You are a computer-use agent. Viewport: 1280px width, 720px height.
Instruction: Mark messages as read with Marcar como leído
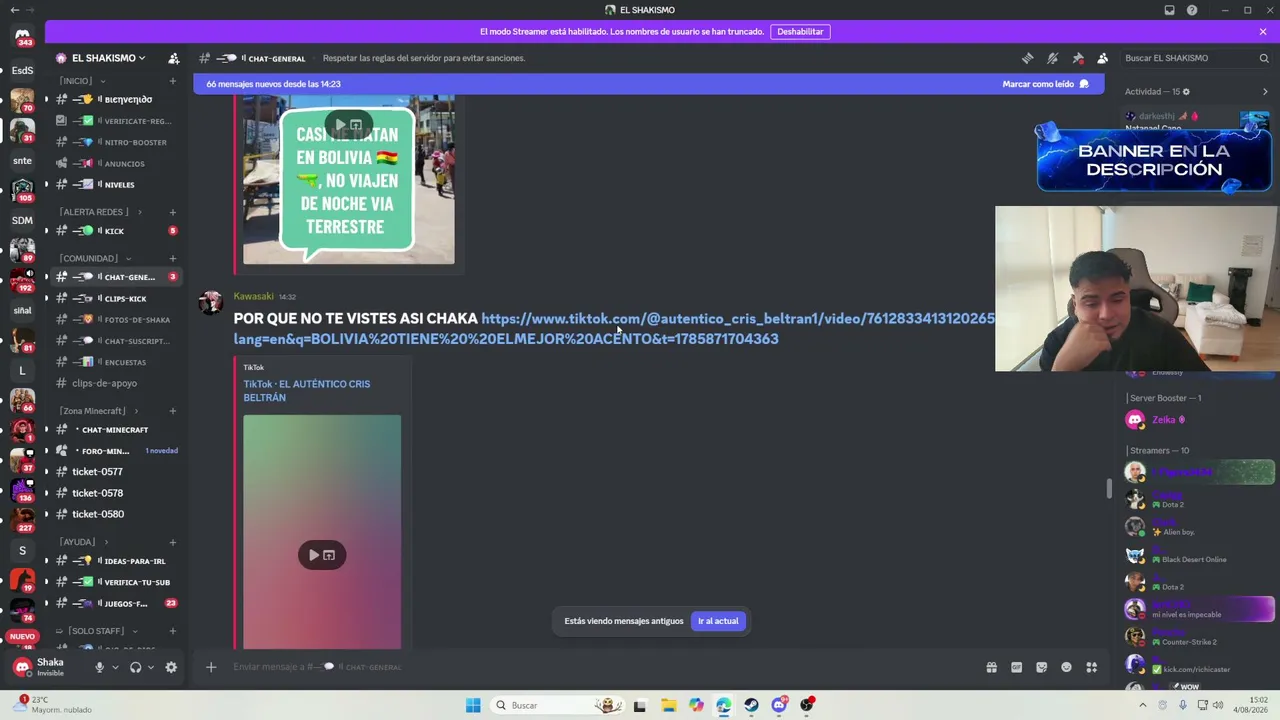coord(1046,84)
